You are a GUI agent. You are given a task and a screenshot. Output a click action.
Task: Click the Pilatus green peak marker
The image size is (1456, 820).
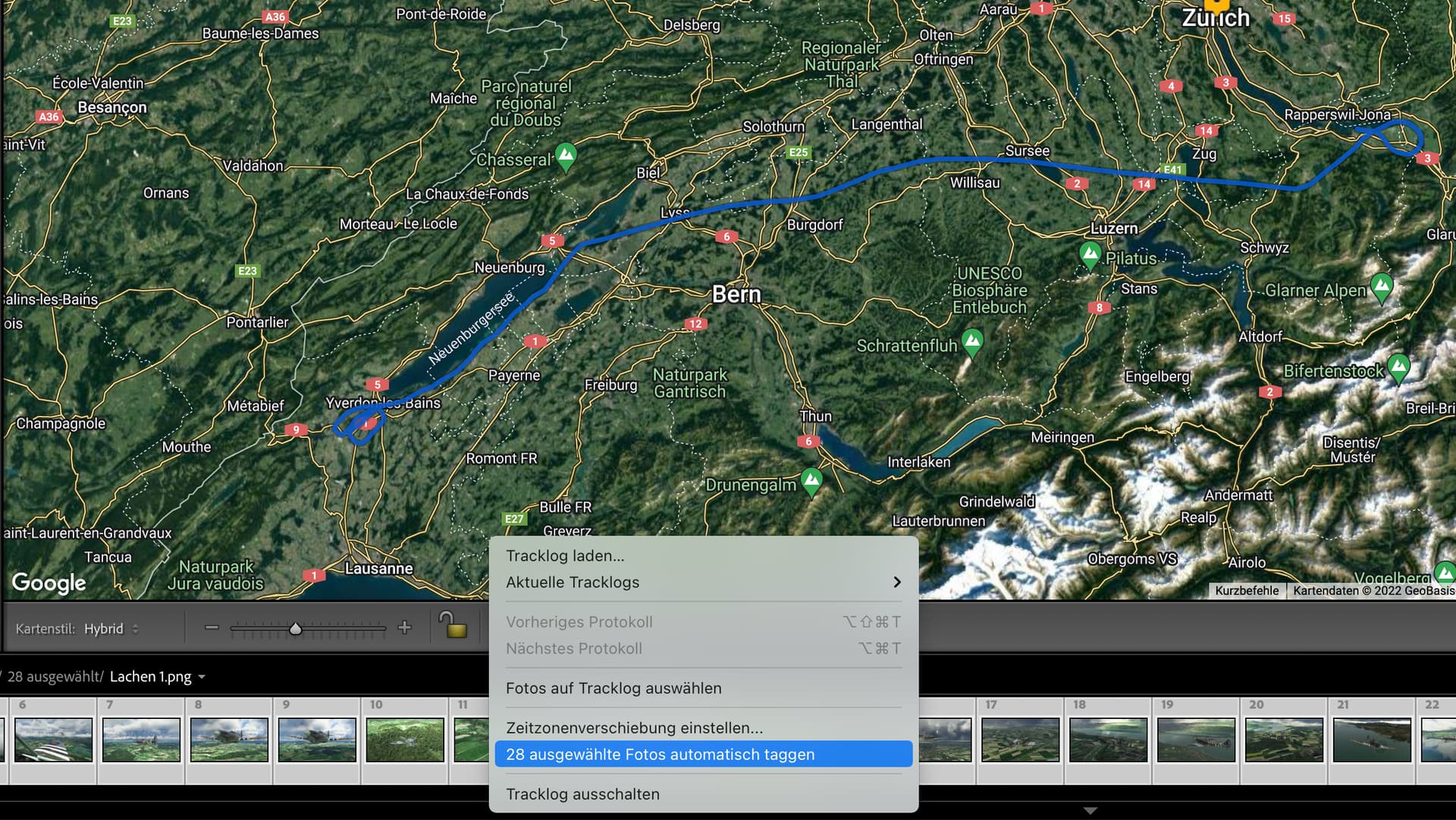pos(1090,255)
